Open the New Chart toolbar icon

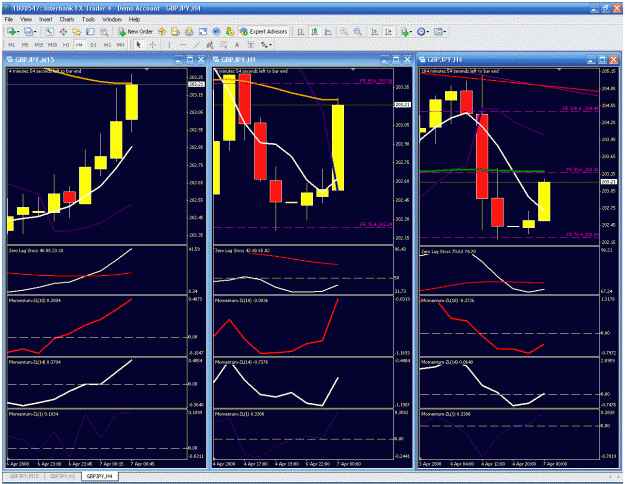[x=11, y=31]
